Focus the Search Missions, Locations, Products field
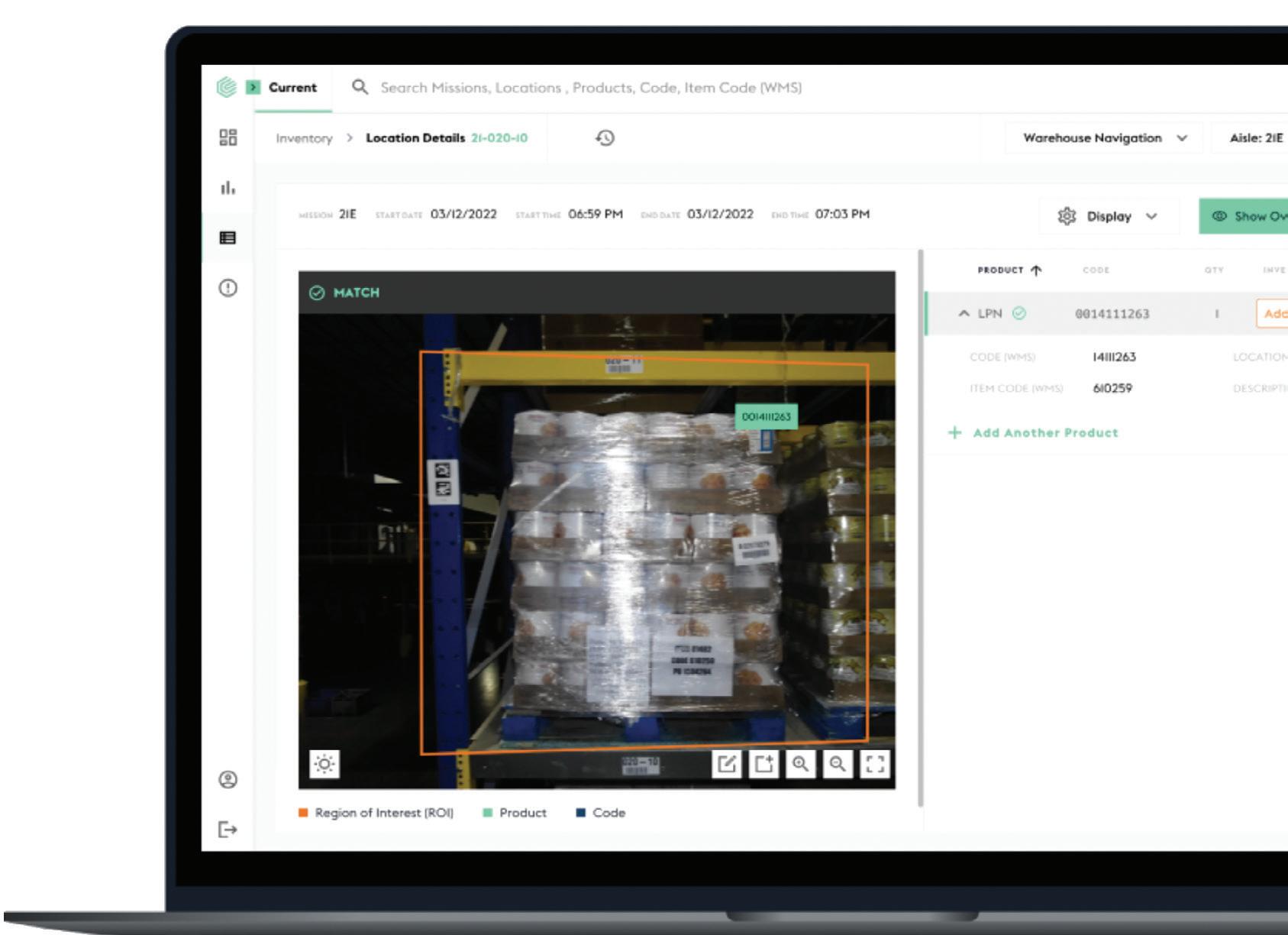Image resolution: width=1288 pixels, height=935 pixels. [591, 88]
